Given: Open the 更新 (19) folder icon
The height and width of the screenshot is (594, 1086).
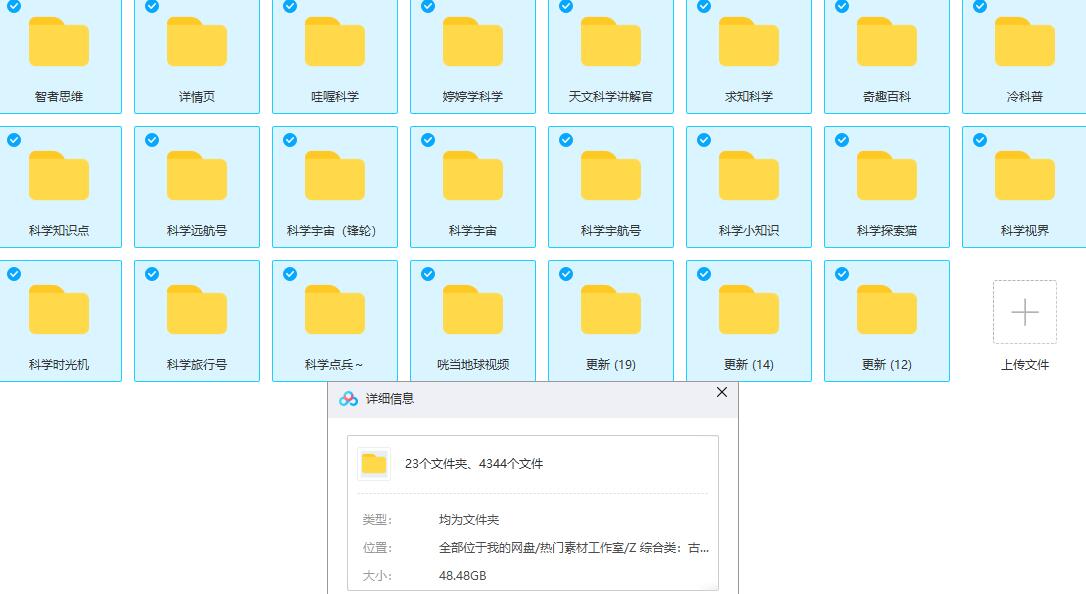Looking at the screenshot, I should click(610, 309).
